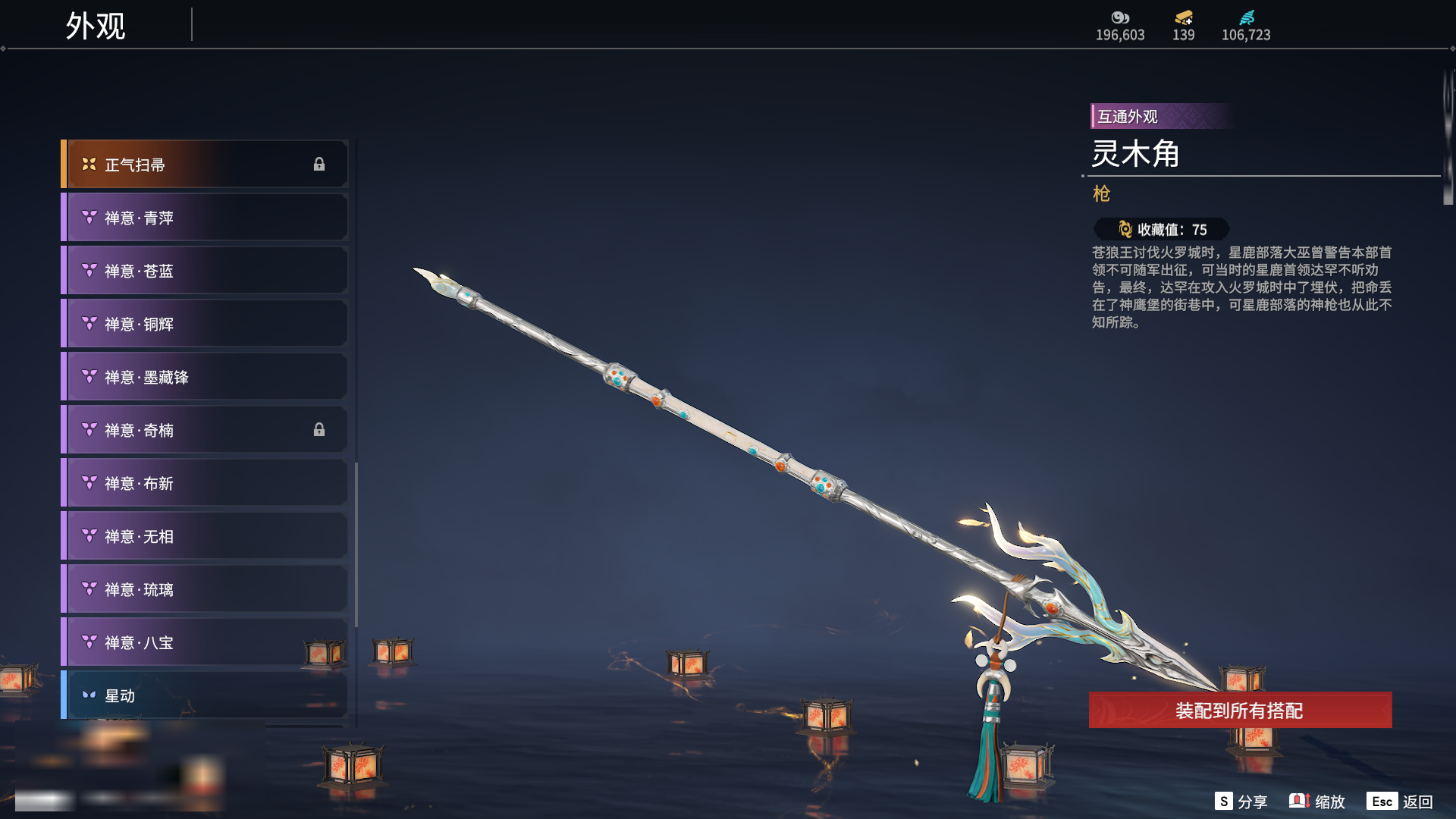
Task: Click the silver coin currency icon
Action: click(x=1120, y=17)
